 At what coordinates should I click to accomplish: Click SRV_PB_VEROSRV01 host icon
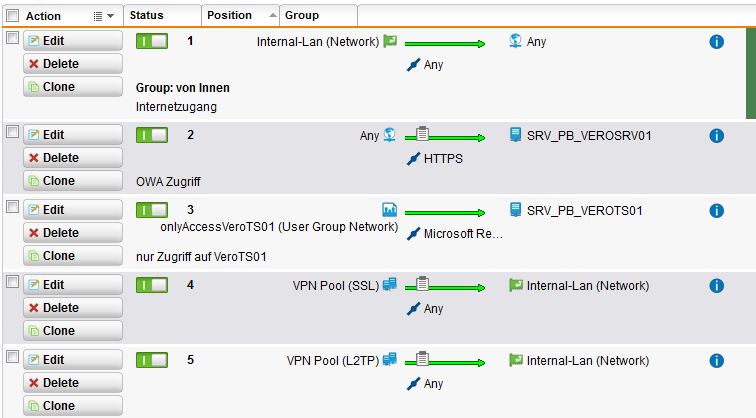(515, 135)
